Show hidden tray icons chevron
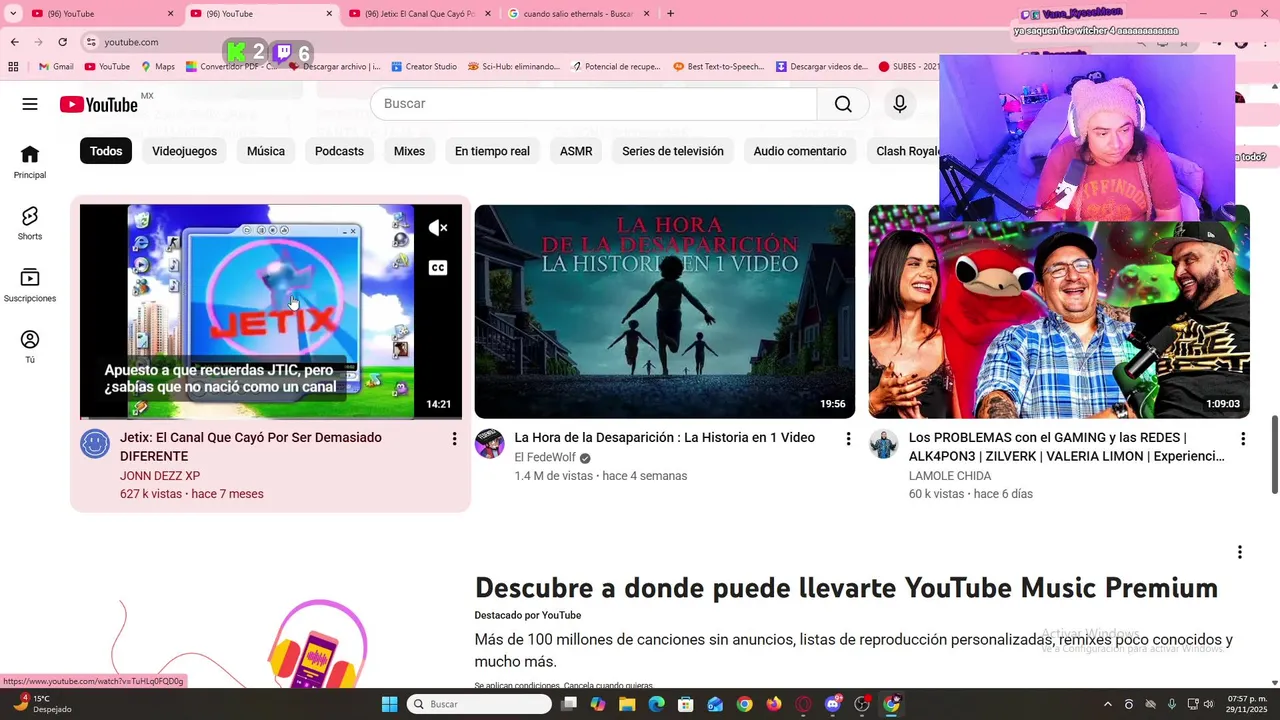This screenshot has height=720, width=1280. [1107, 704]
